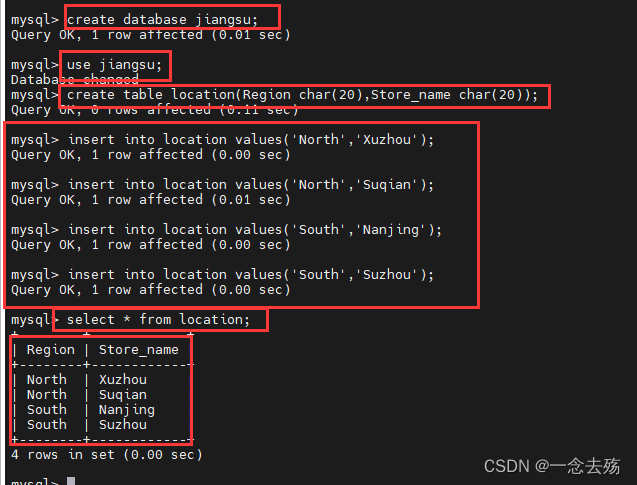Select the Suqian cell in results

122,395
